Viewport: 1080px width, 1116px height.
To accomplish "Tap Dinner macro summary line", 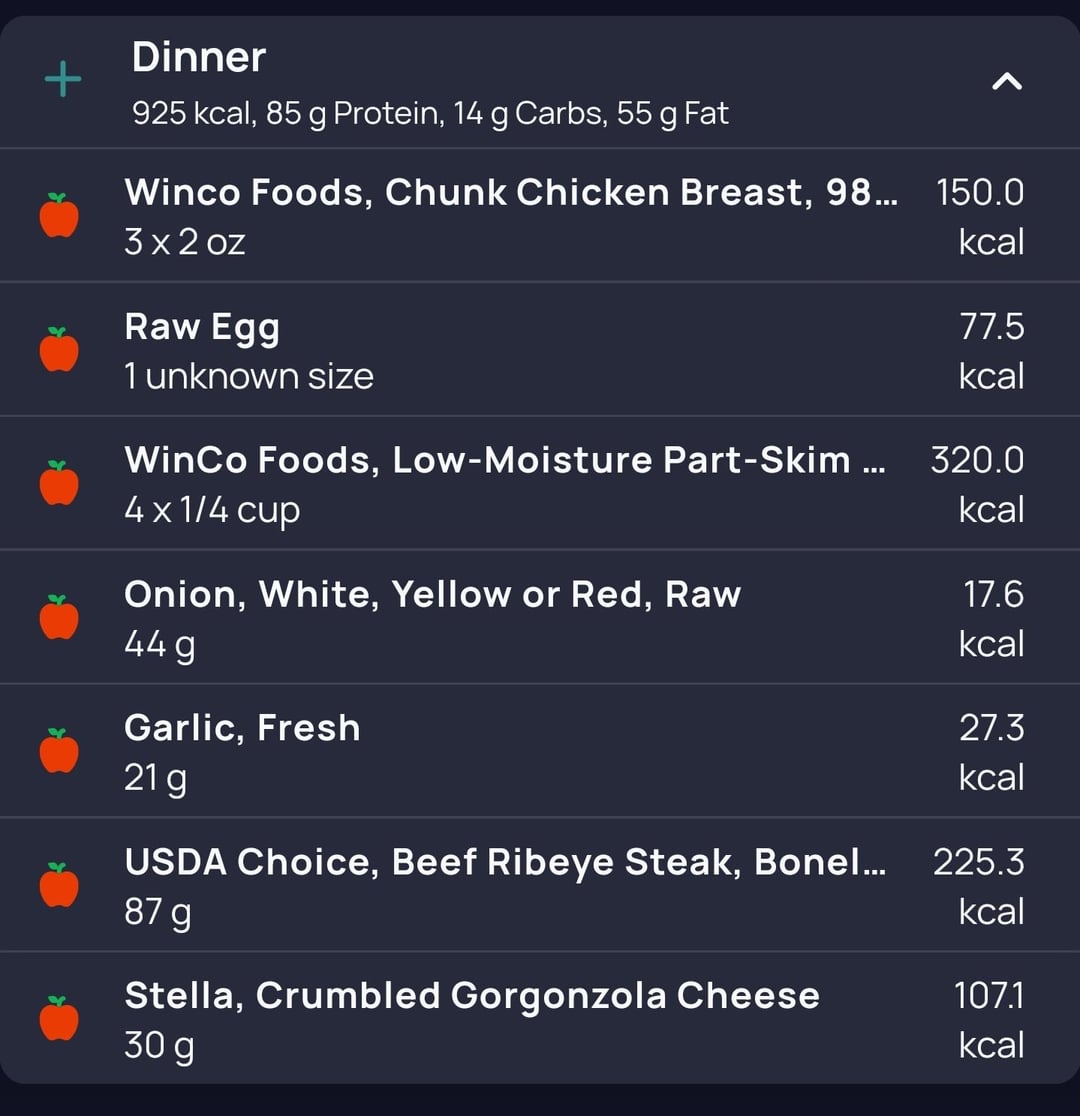I will point(430,114).
